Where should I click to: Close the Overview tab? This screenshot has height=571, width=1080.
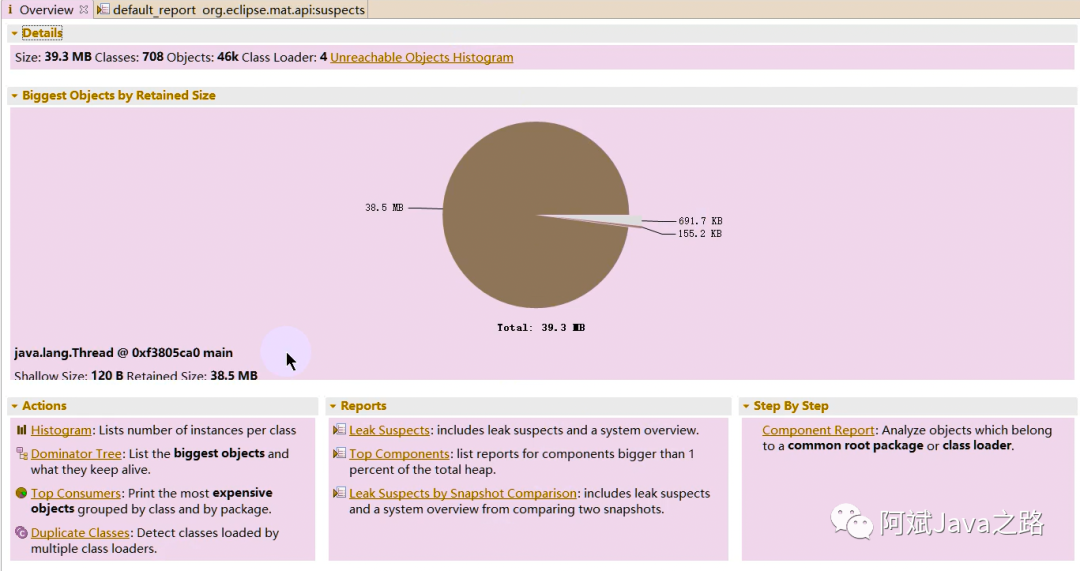pos(83,10)
